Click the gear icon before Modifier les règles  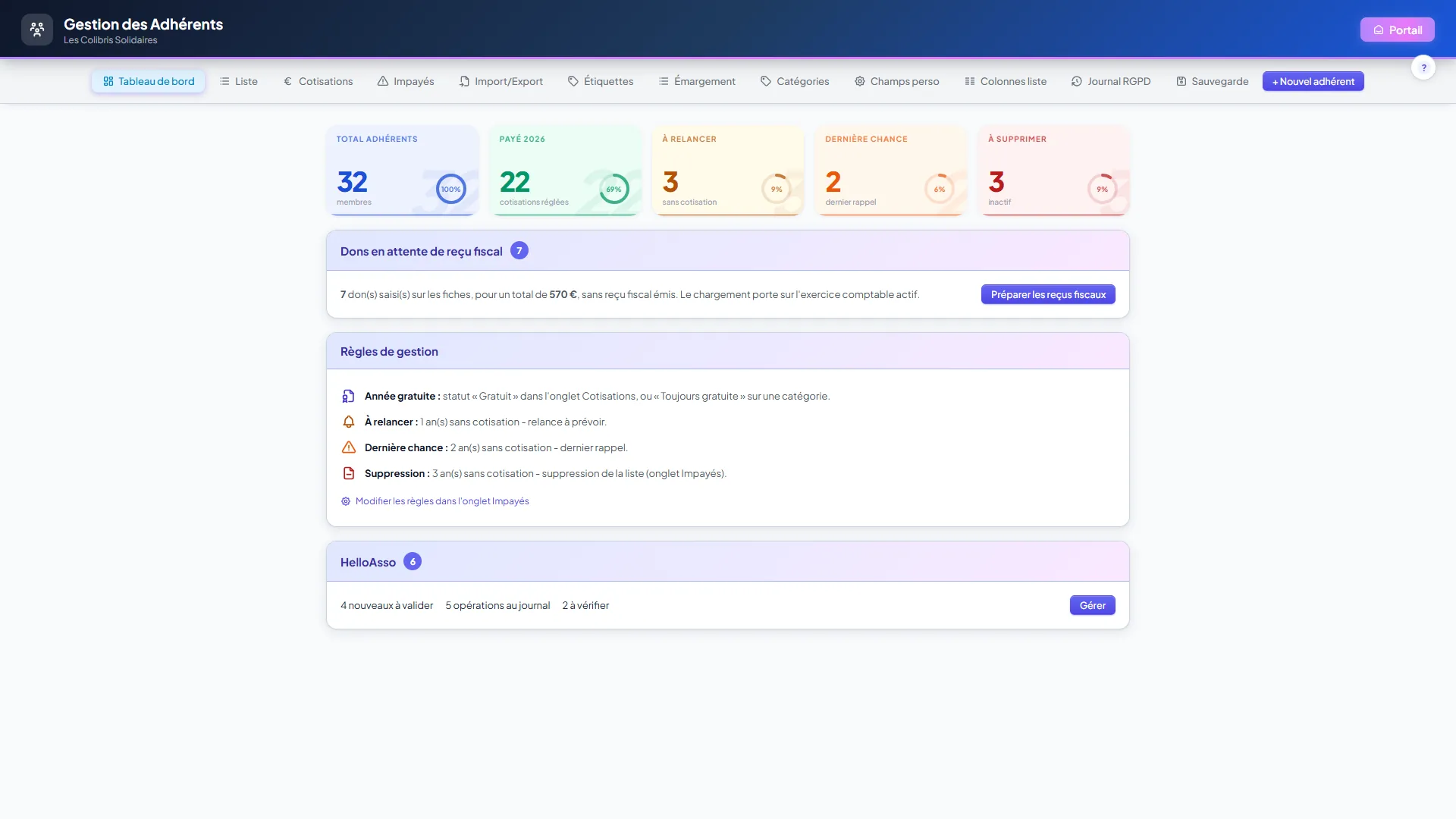click(x=346, y=501)
